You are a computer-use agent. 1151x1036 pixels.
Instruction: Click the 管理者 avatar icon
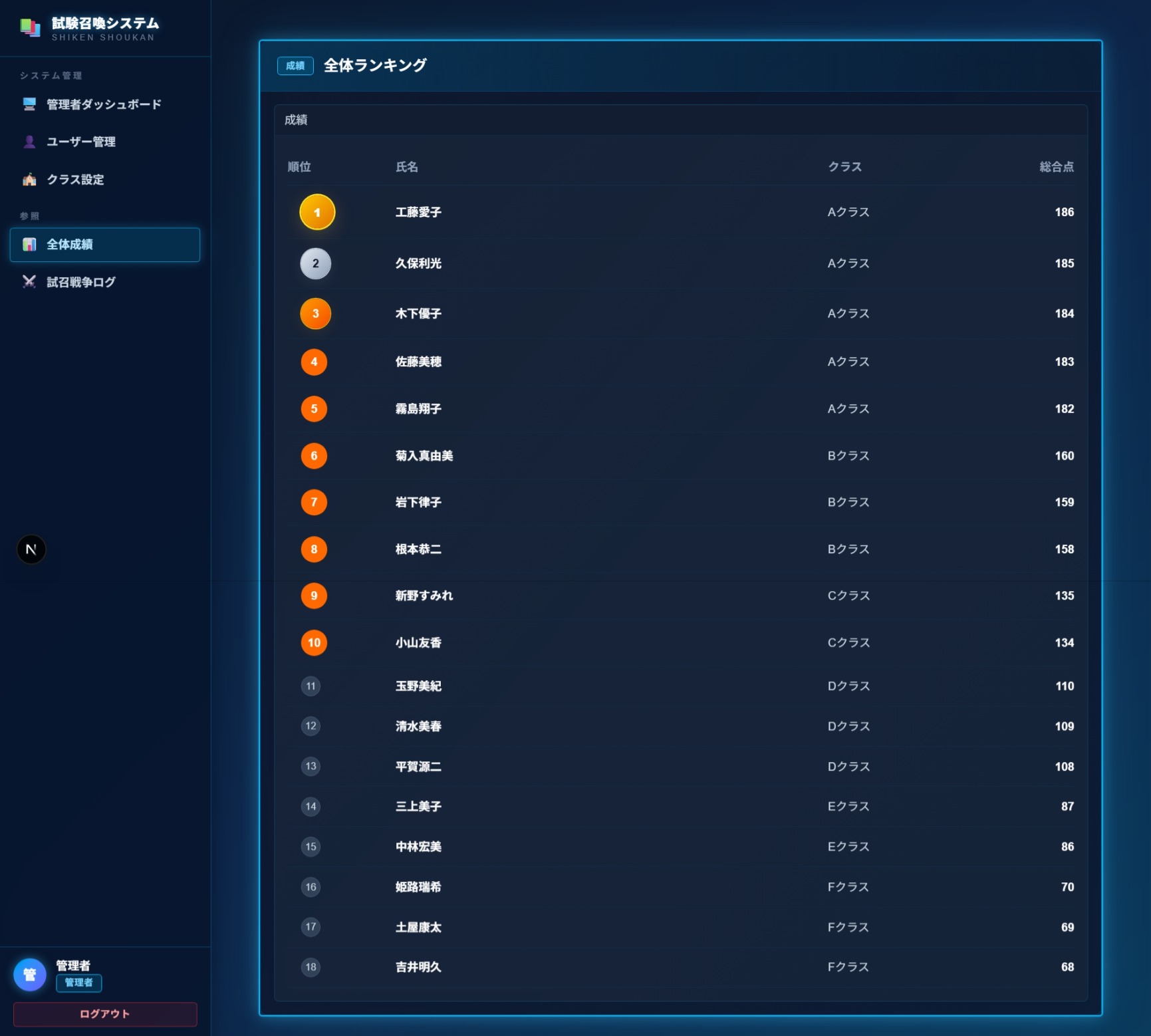click(30, 975)
